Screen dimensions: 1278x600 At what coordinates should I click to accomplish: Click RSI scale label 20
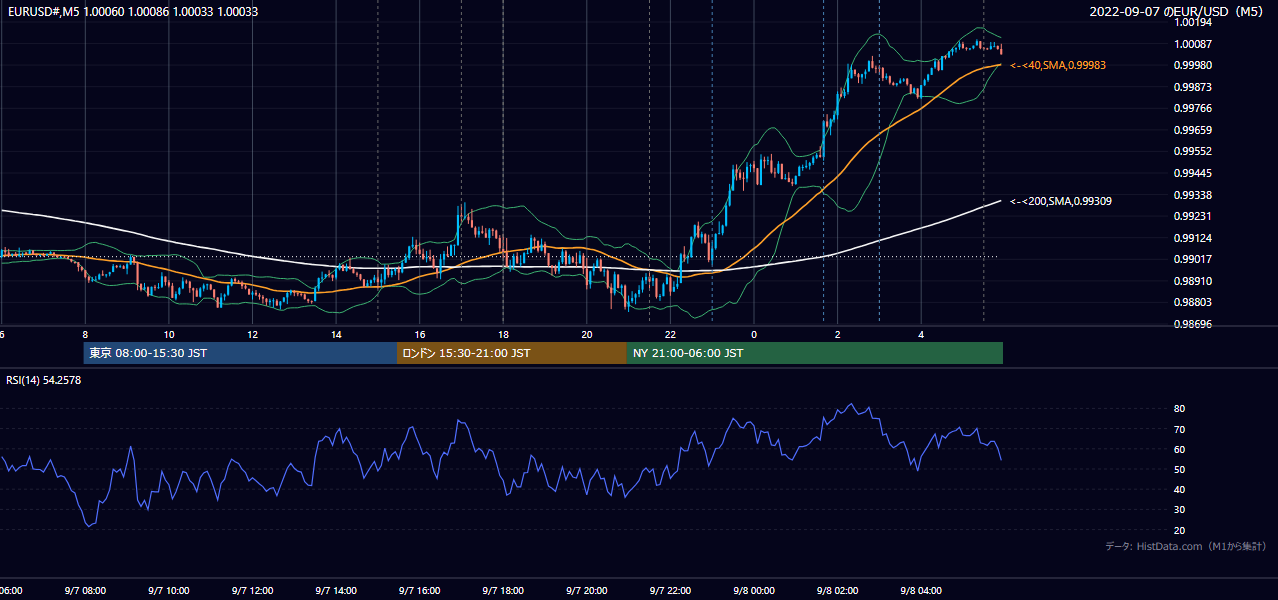tap(1179, 530)
